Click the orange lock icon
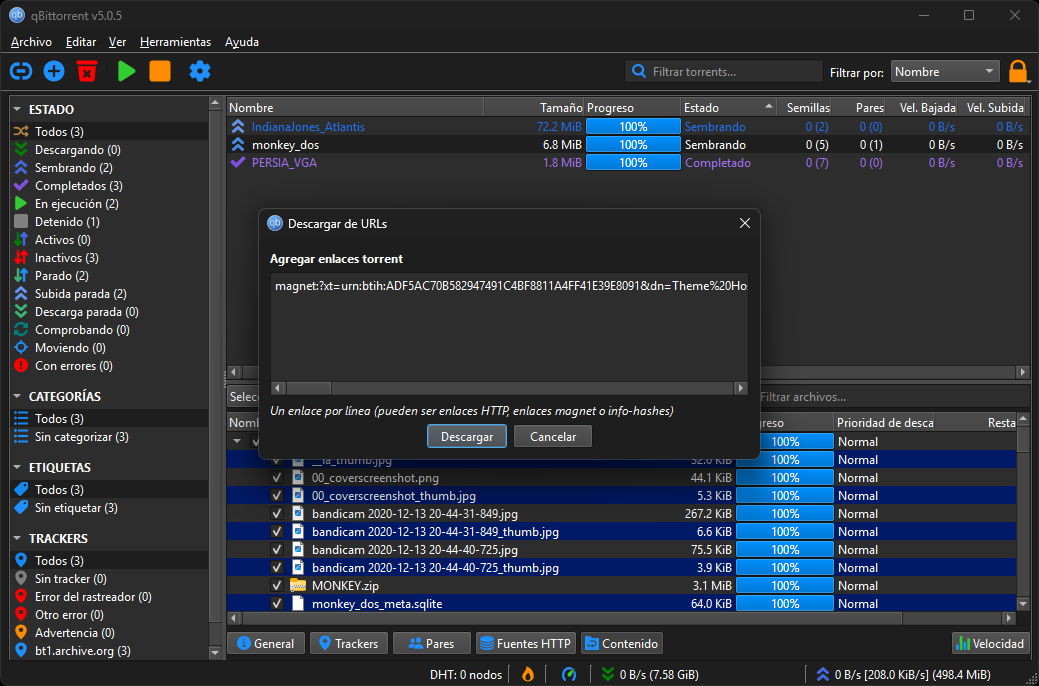This screenshot has height=686, width=1039. tap(1018, 72)
